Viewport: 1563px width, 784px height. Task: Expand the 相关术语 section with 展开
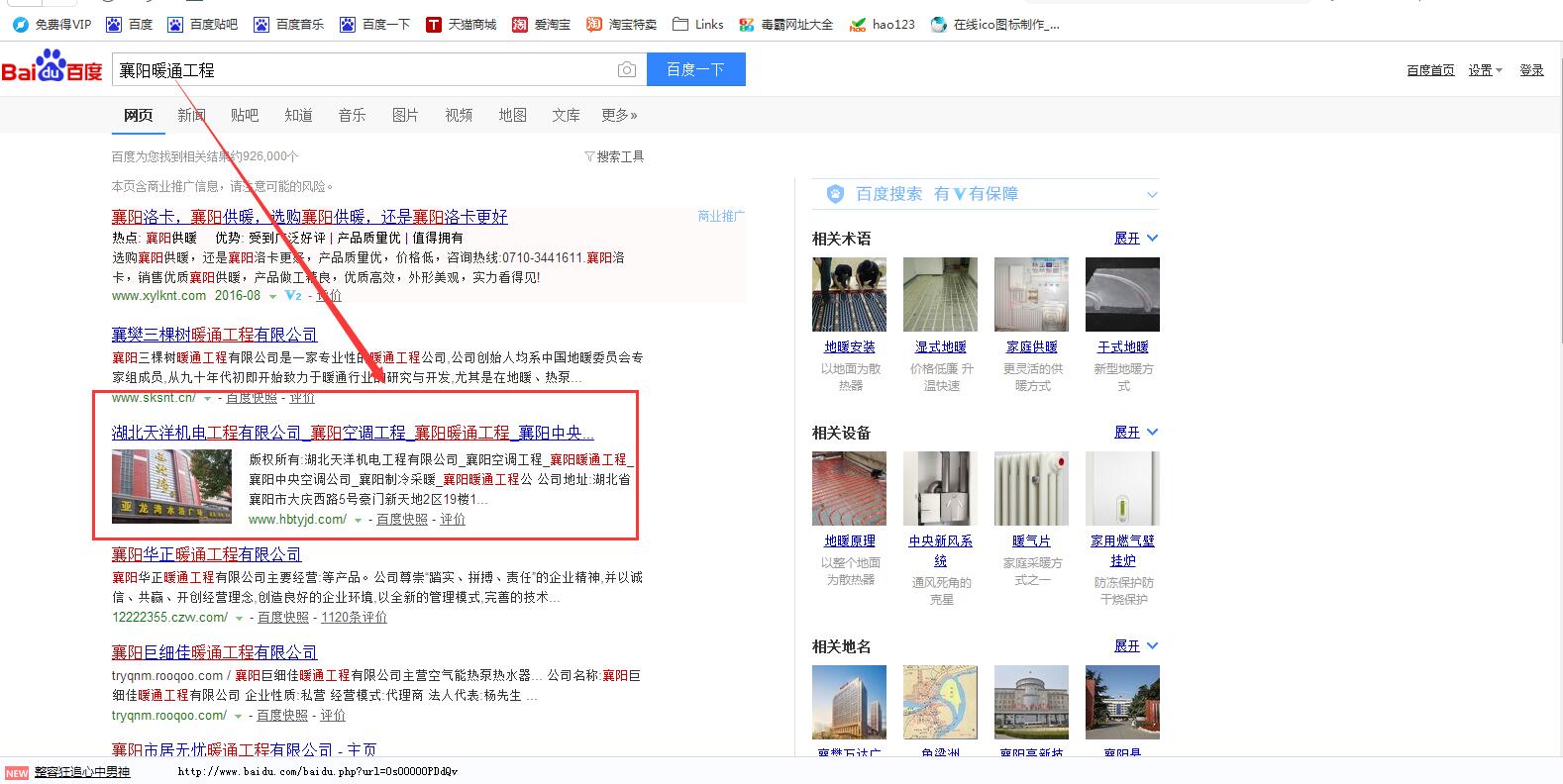(1135, 238)
